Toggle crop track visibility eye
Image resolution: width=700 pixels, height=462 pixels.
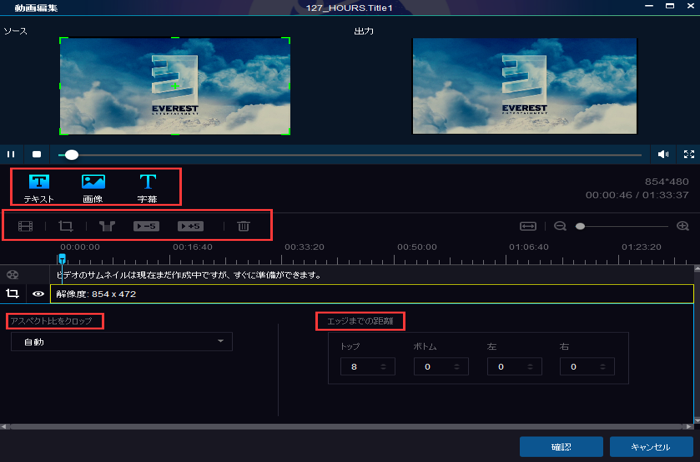coord(38,294)
